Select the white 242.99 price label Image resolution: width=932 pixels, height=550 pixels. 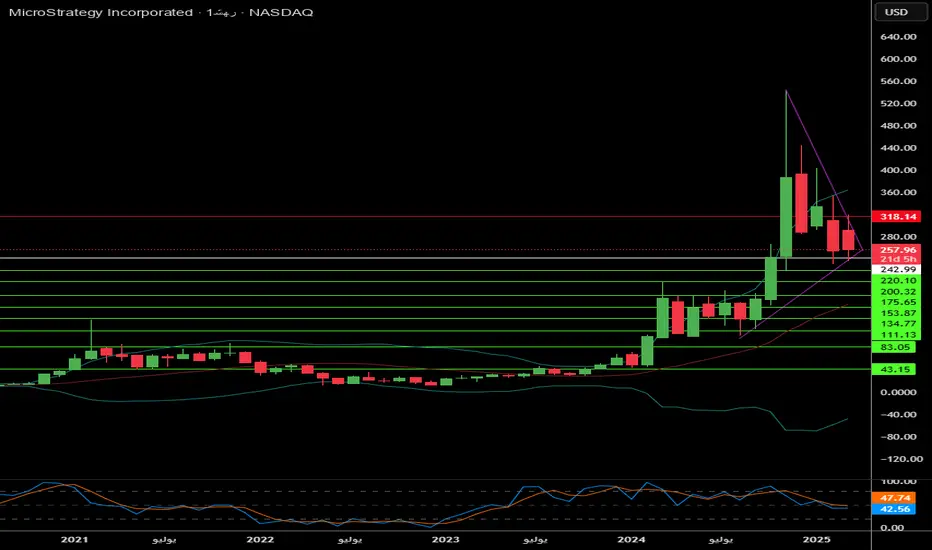[896, 269]
